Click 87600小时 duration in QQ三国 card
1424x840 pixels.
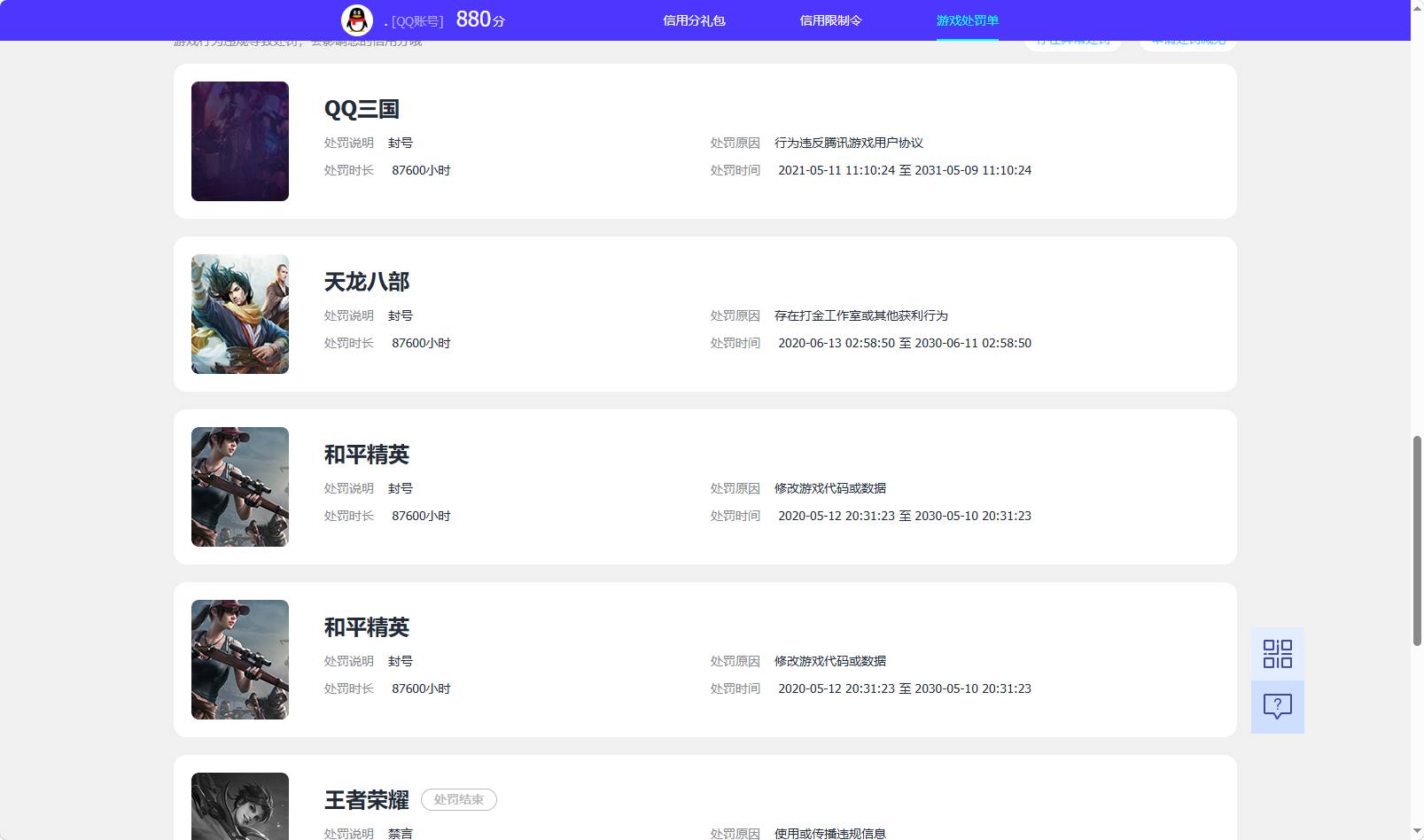point(421,170)
